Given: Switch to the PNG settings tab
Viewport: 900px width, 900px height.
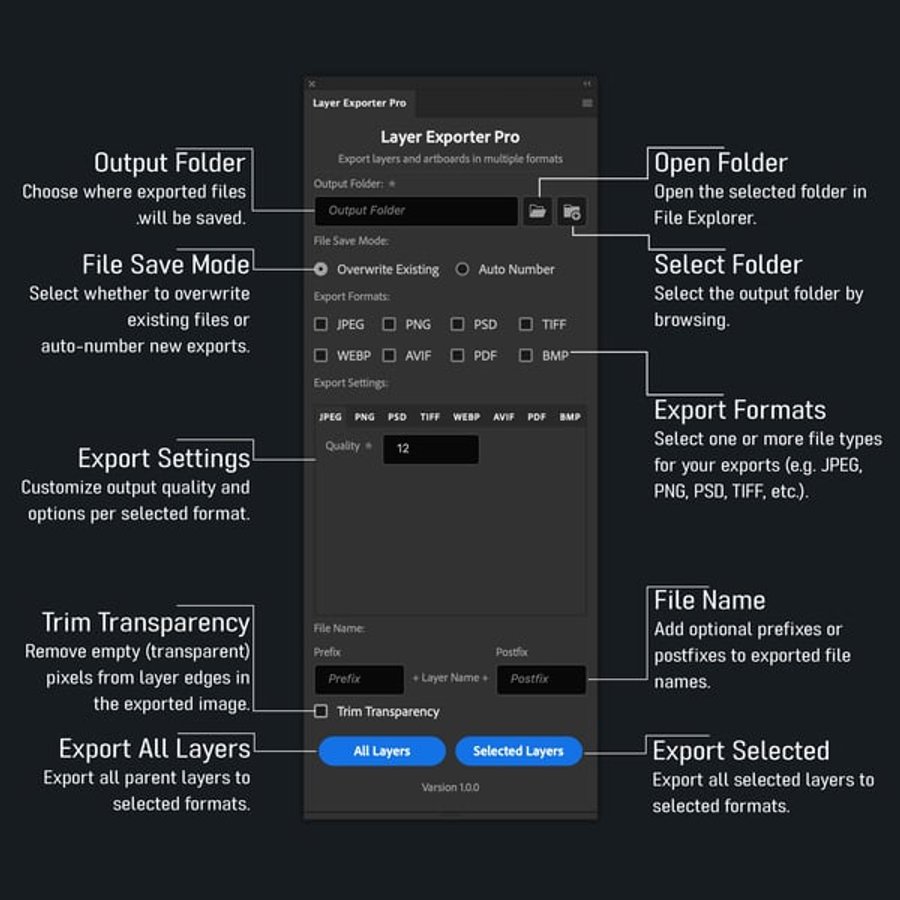Looking at the screenshot, I should (364, 417).
